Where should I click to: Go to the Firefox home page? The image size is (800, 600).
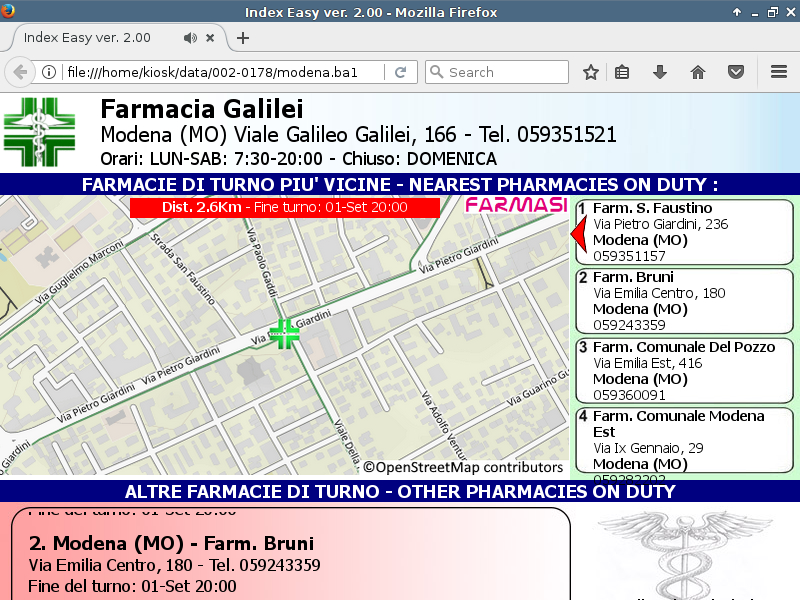698,72
